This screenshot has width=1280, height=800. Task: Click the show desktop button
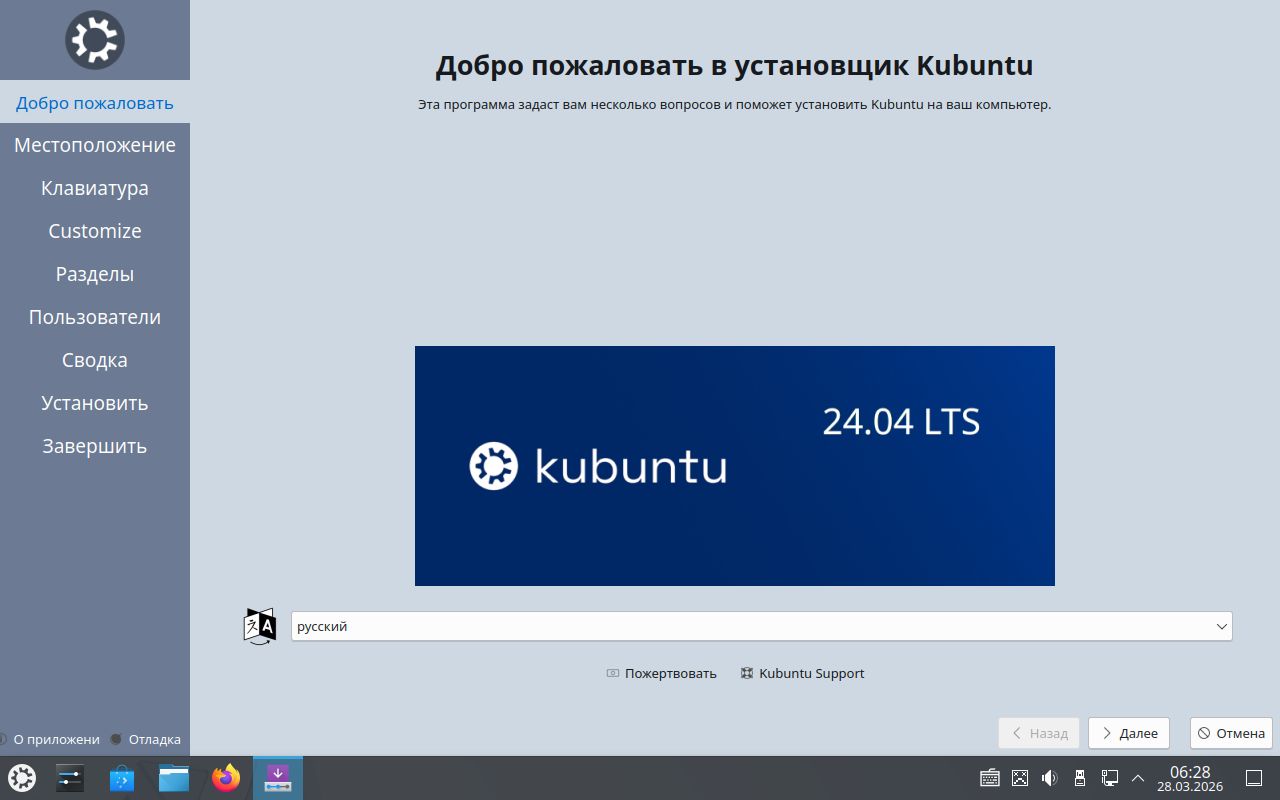pyautogui.click(x=1254, y=778)
